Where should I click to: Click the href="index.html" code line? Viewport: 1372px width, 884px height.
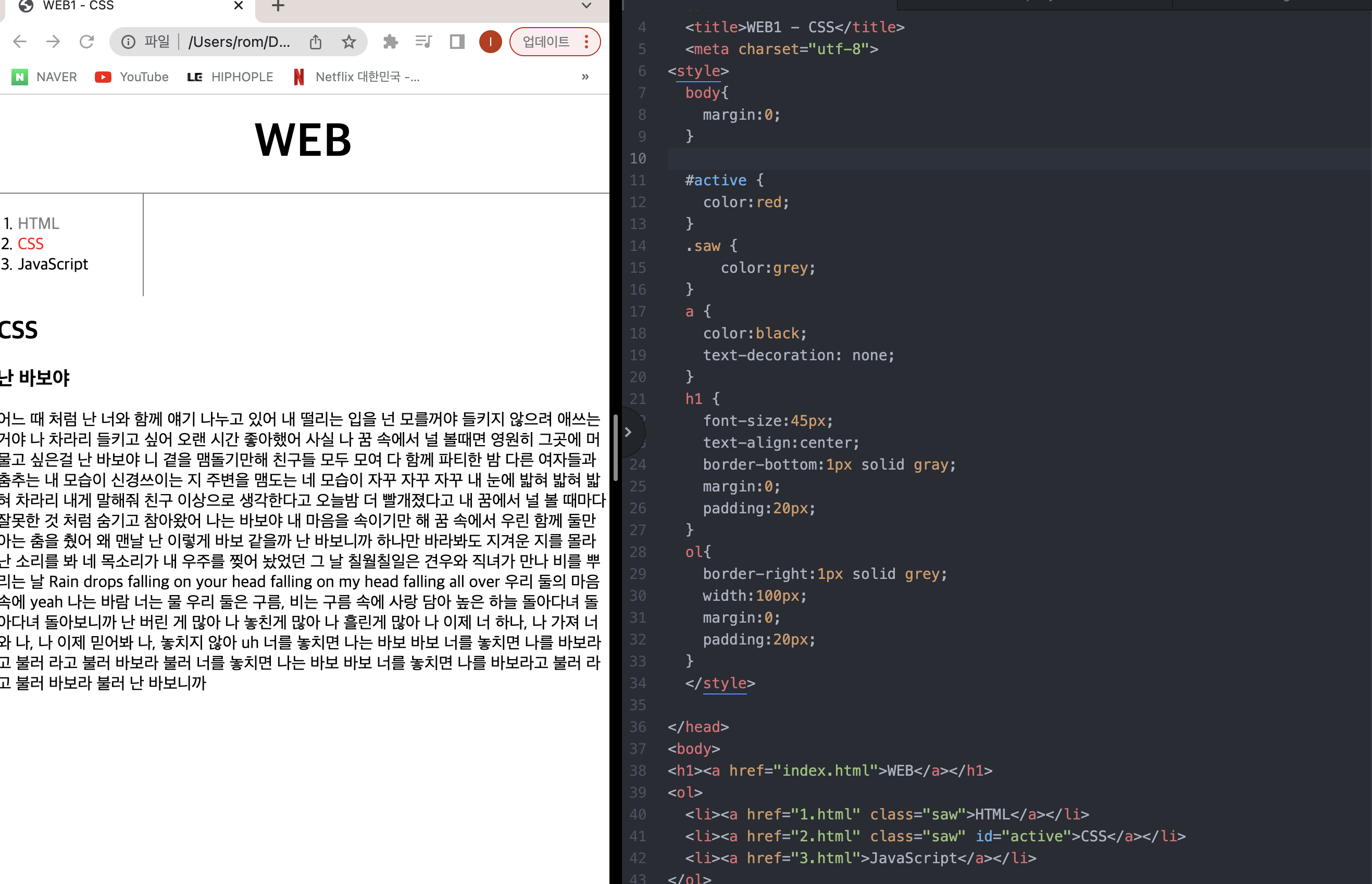pos(830,771)
